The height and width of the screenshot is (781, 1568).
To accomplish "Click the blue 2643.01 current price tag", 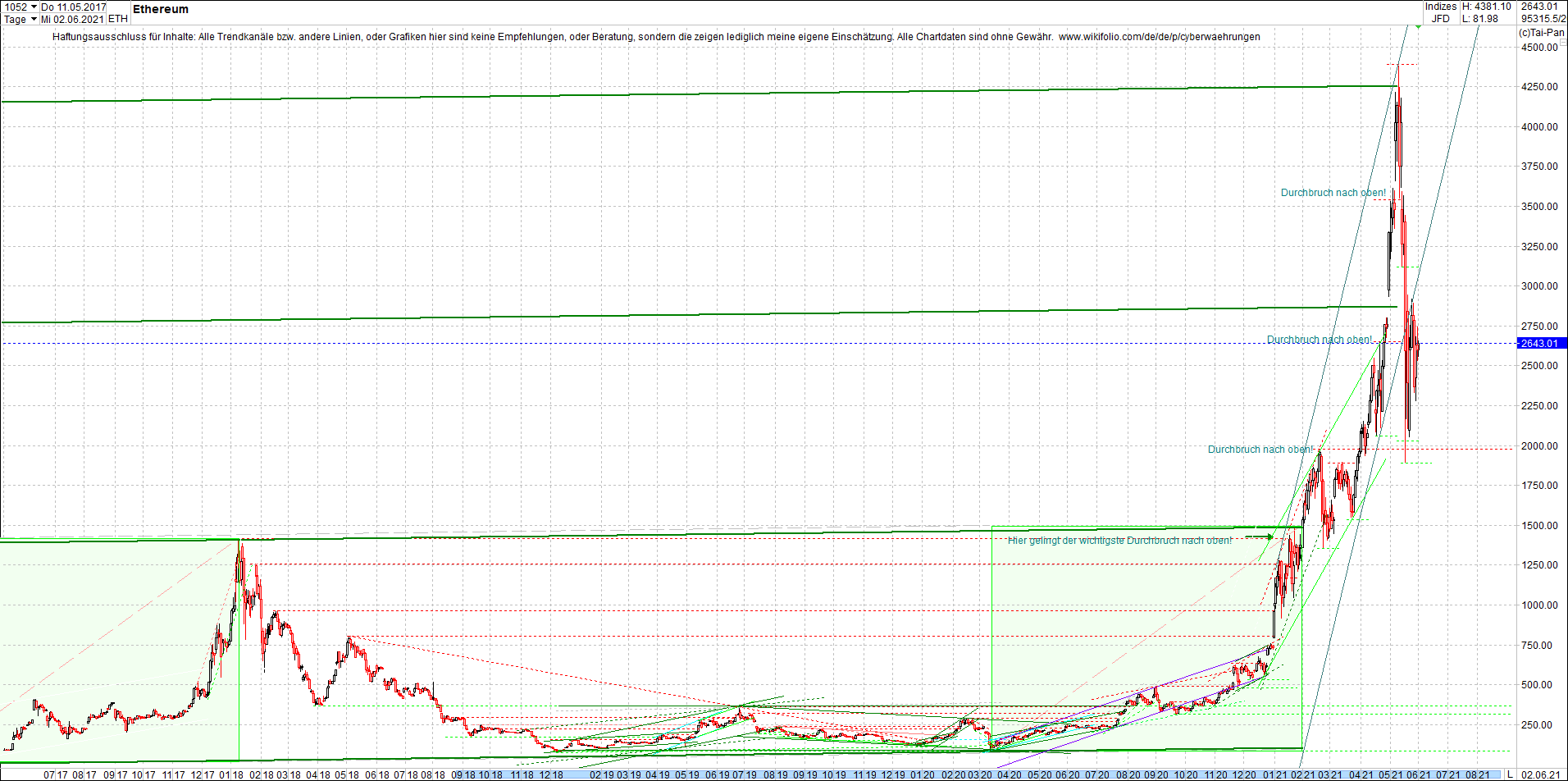I will (1542, 343).
